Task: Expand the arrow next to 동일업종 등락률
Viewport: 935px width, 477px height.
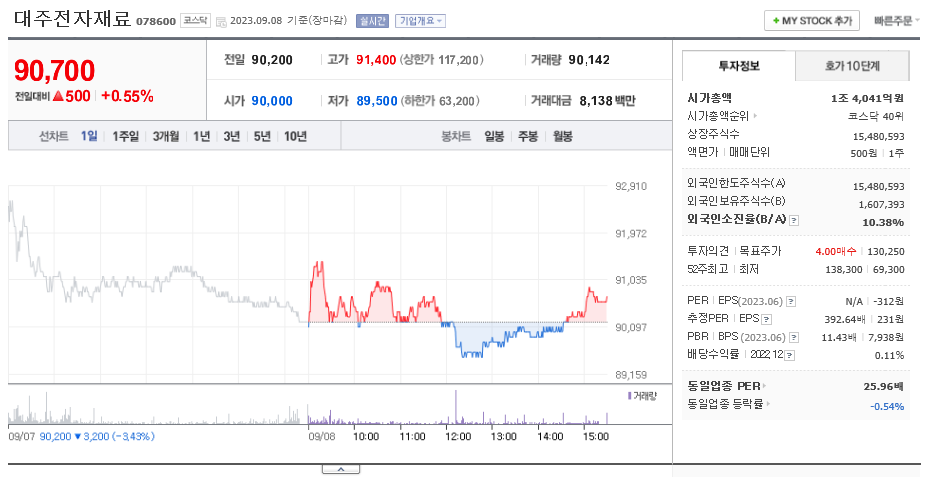Action: (x=767, y=404)
